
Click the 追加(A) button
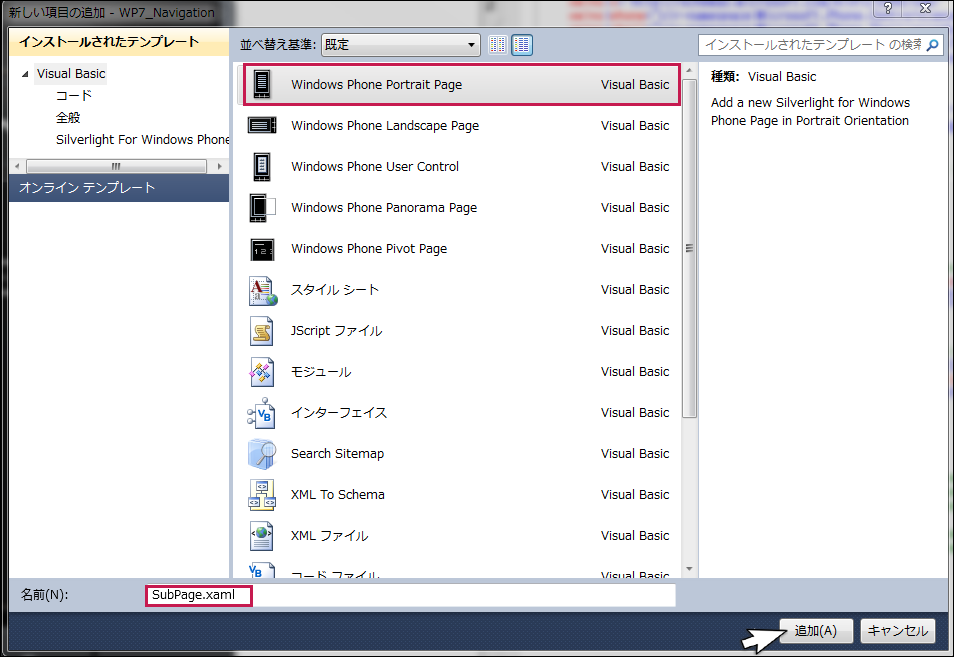click(x=816, y=631)
